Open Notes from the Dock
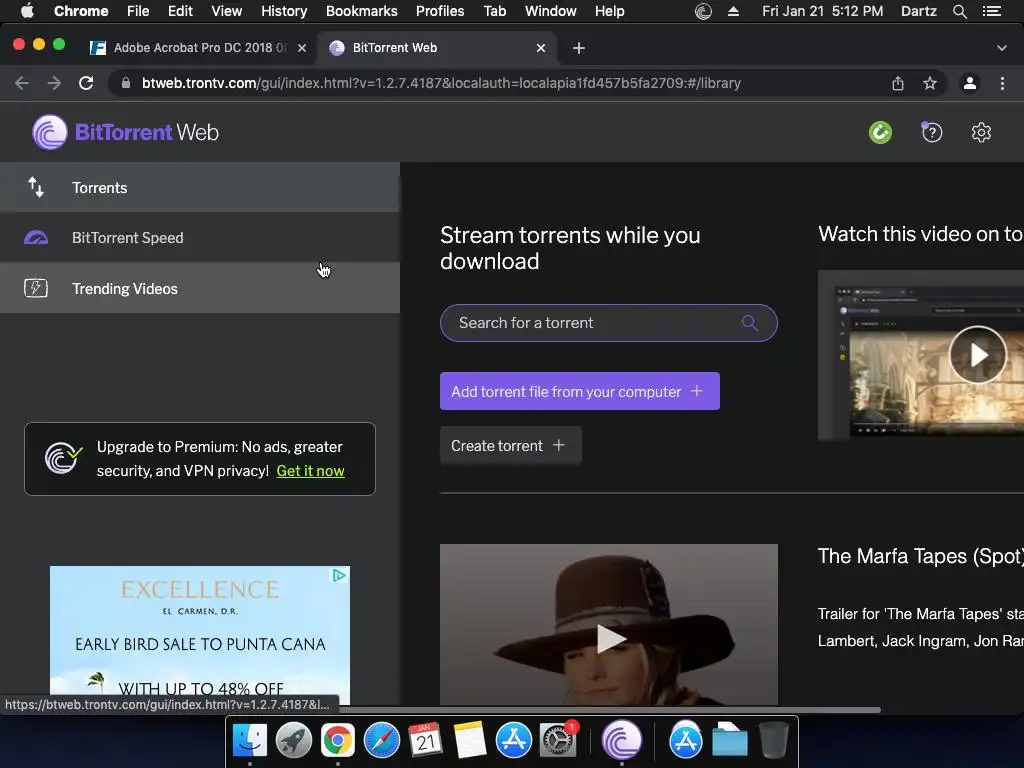The image size is (1024, 768). pyautogui.click(x=470, y=741)
